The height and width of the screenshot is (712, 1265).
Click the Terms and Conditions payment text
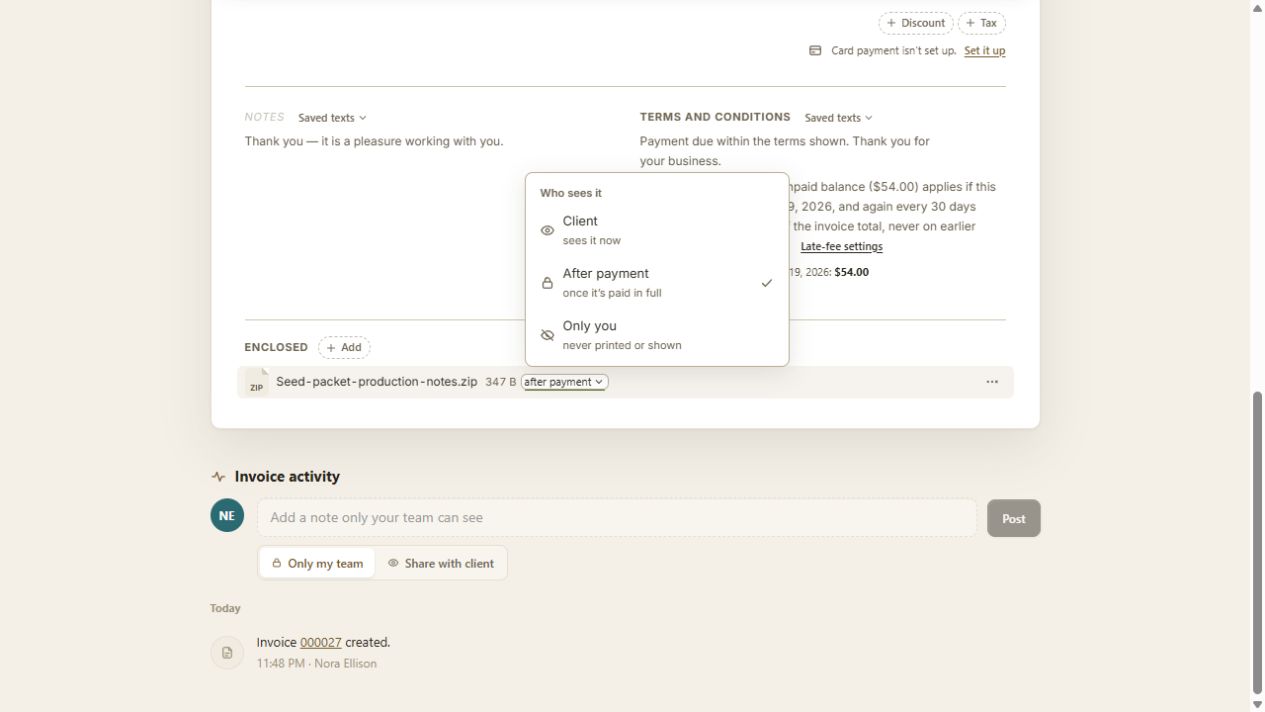point(785,151)
